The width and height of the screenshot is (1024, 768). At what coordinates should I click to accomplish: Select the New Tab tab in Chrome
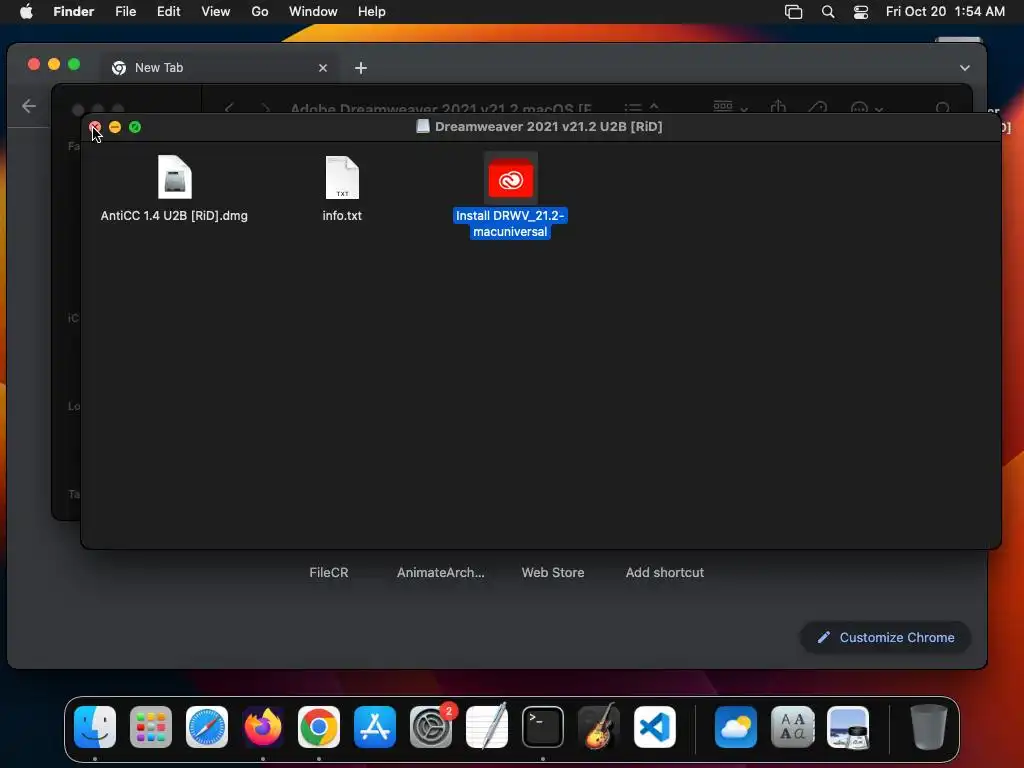click(x=219, y=68)
